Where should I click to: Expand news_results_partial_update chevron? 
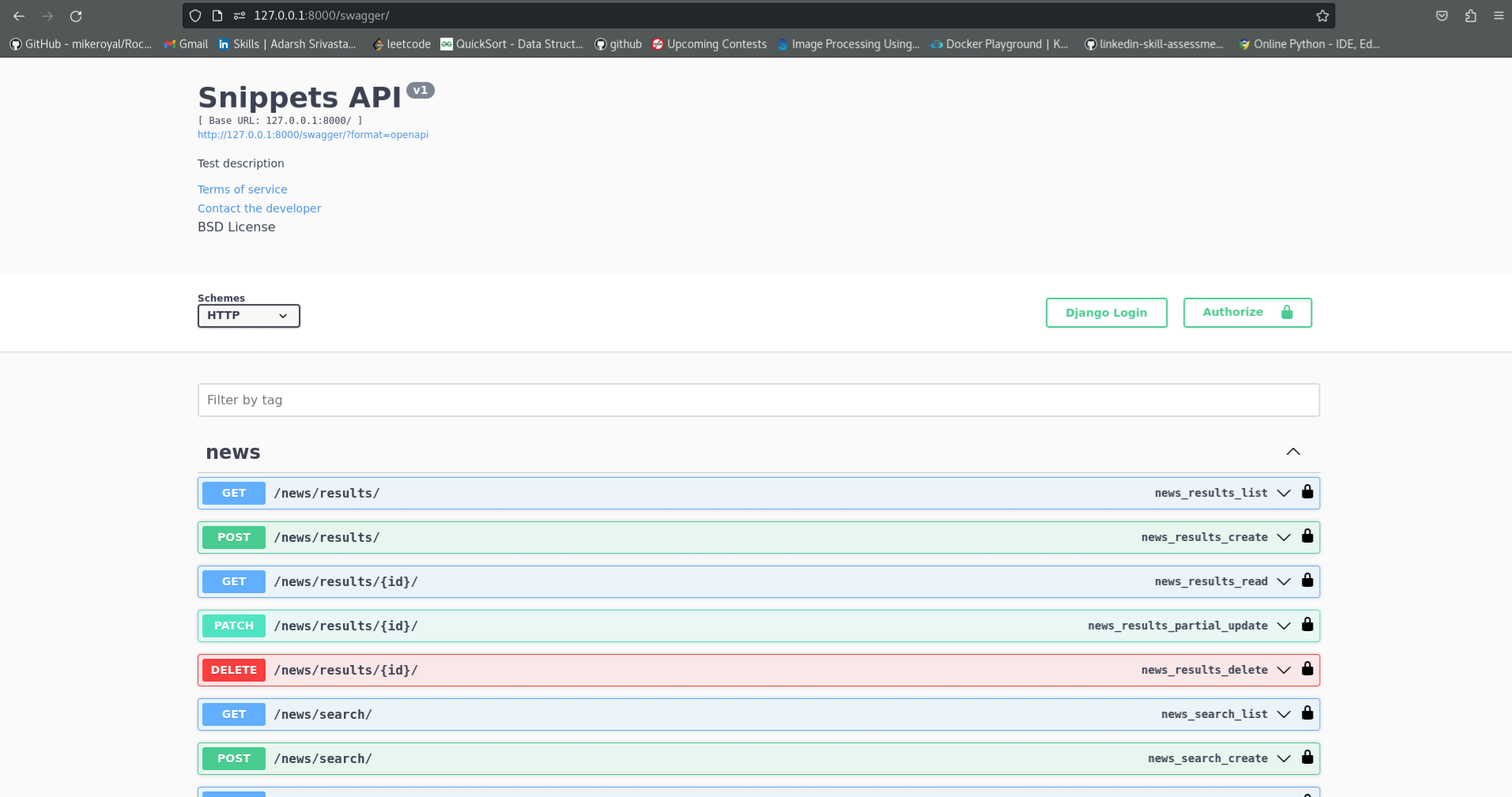point(1284,626)
